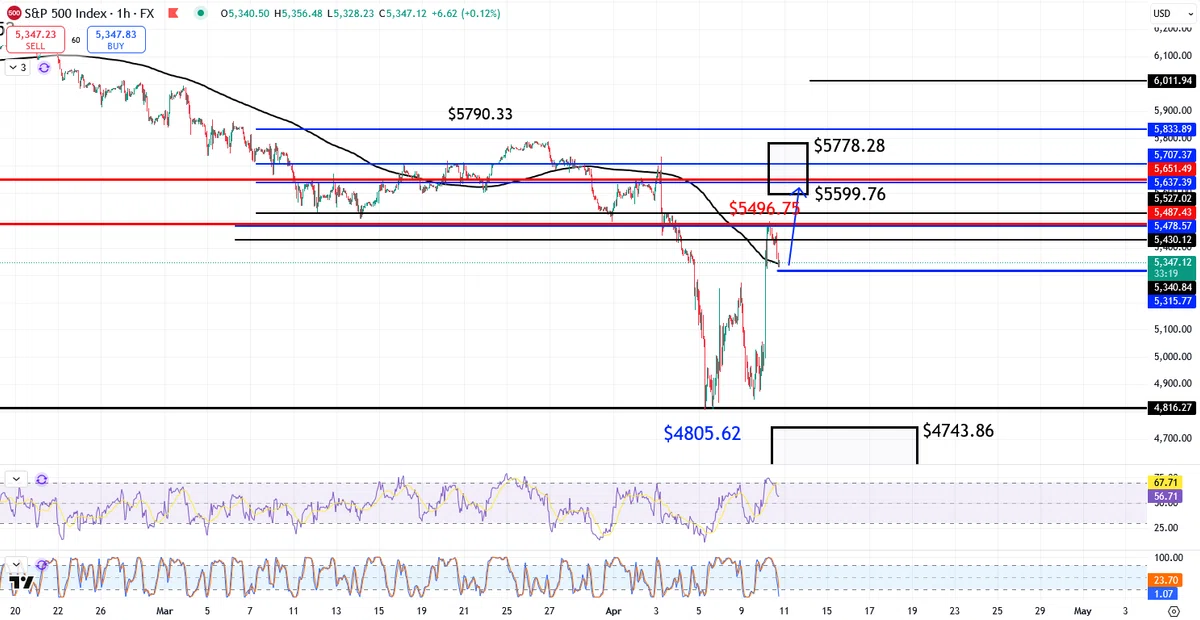This screenshot has width=1200, height=620.
Task: Click the 5,527.02 black price label
Action: click(x=1172, y=199)
